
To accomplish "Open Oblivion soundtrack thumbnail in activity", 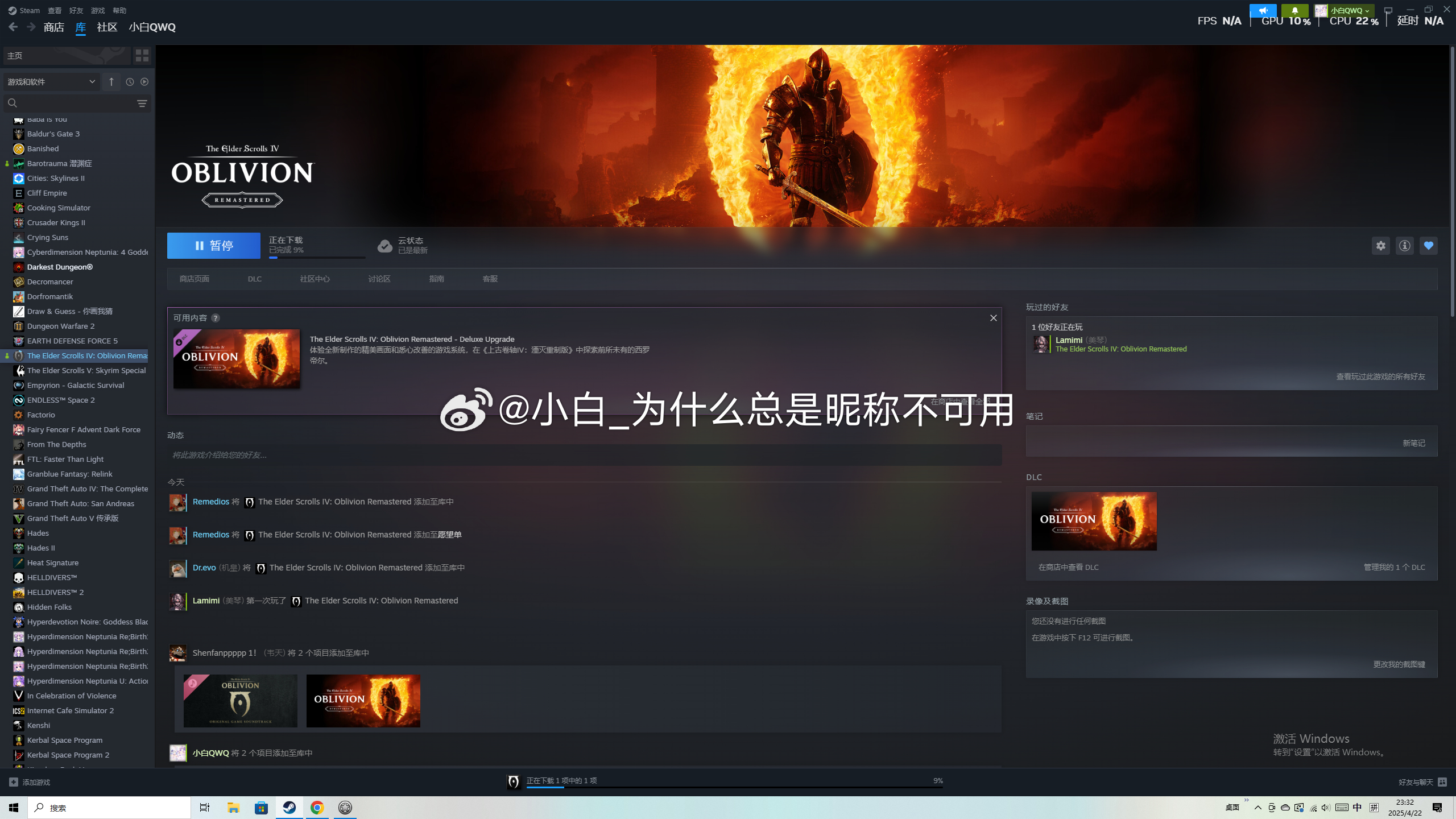I will click(x=241, y=701).
